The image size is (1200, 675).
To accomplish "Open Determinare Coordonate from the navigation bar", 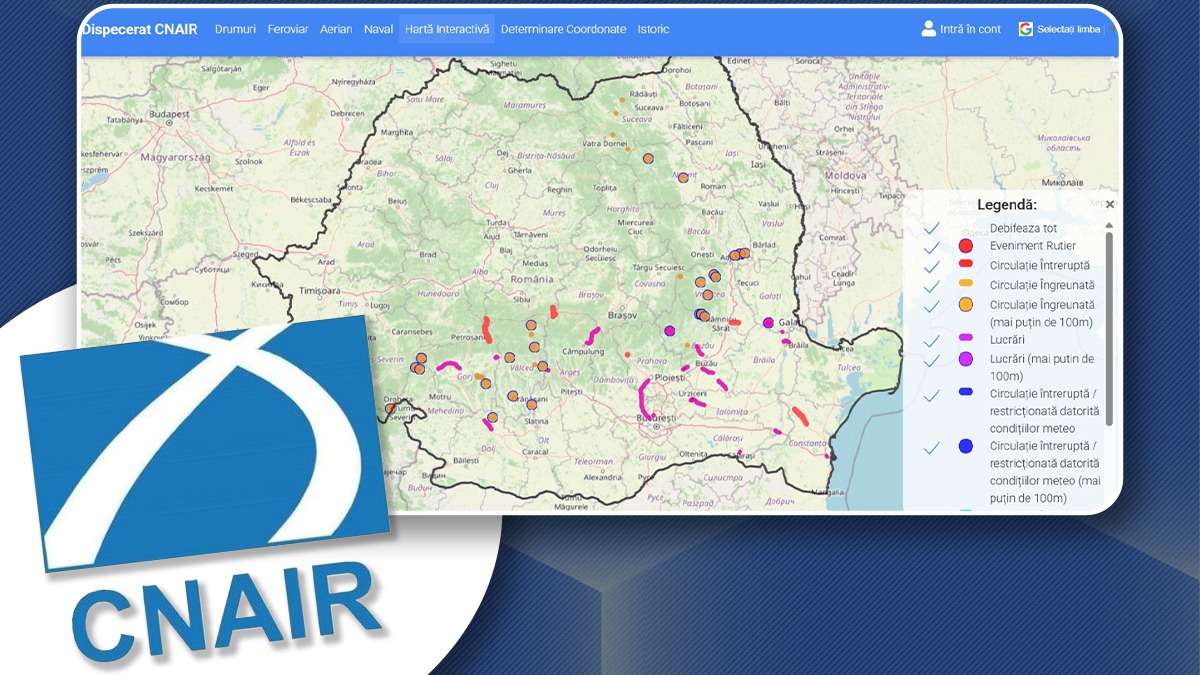I will click(565, 29).
